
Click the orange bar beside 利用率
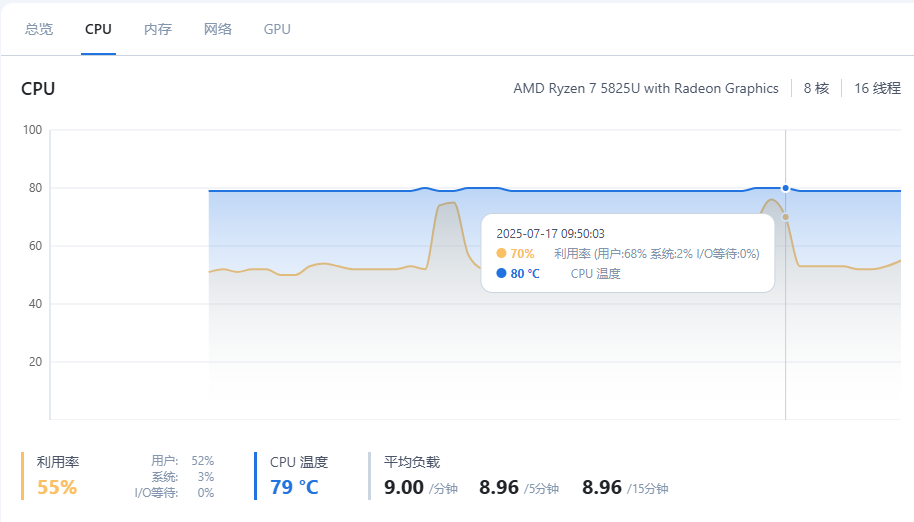click(x=22, y=475)
